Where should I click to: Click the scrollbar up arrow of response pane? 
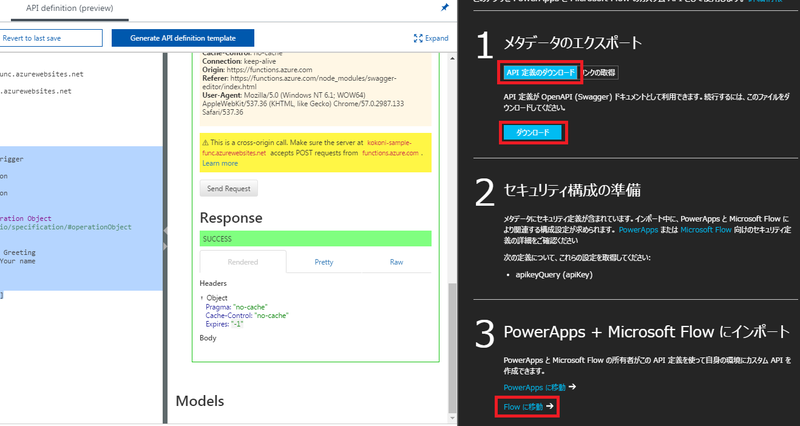click(x=453, y=59)
